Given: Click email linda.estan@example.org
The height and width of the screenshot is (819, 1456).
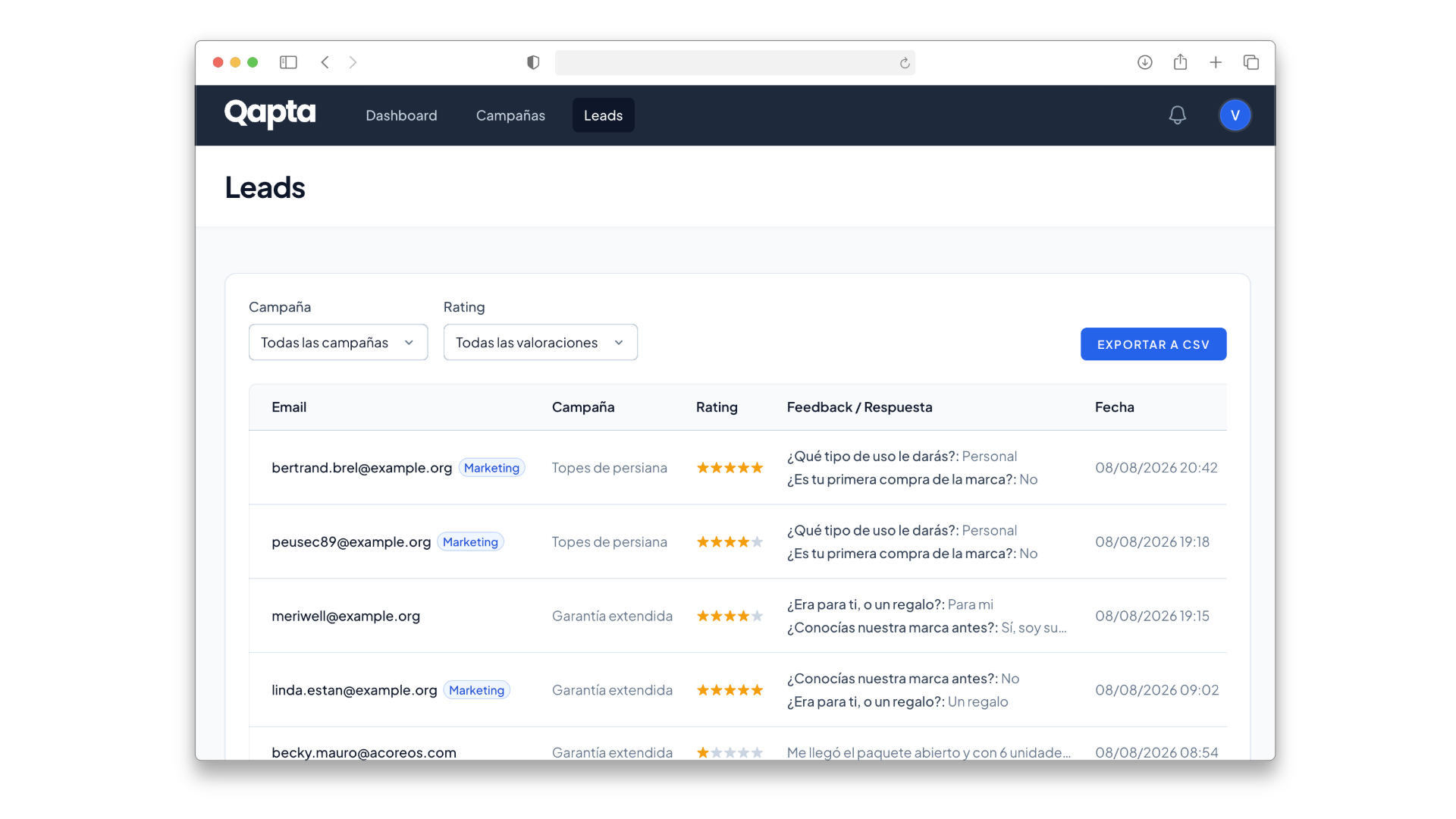Looking at the screenshot, I should 354,690.
